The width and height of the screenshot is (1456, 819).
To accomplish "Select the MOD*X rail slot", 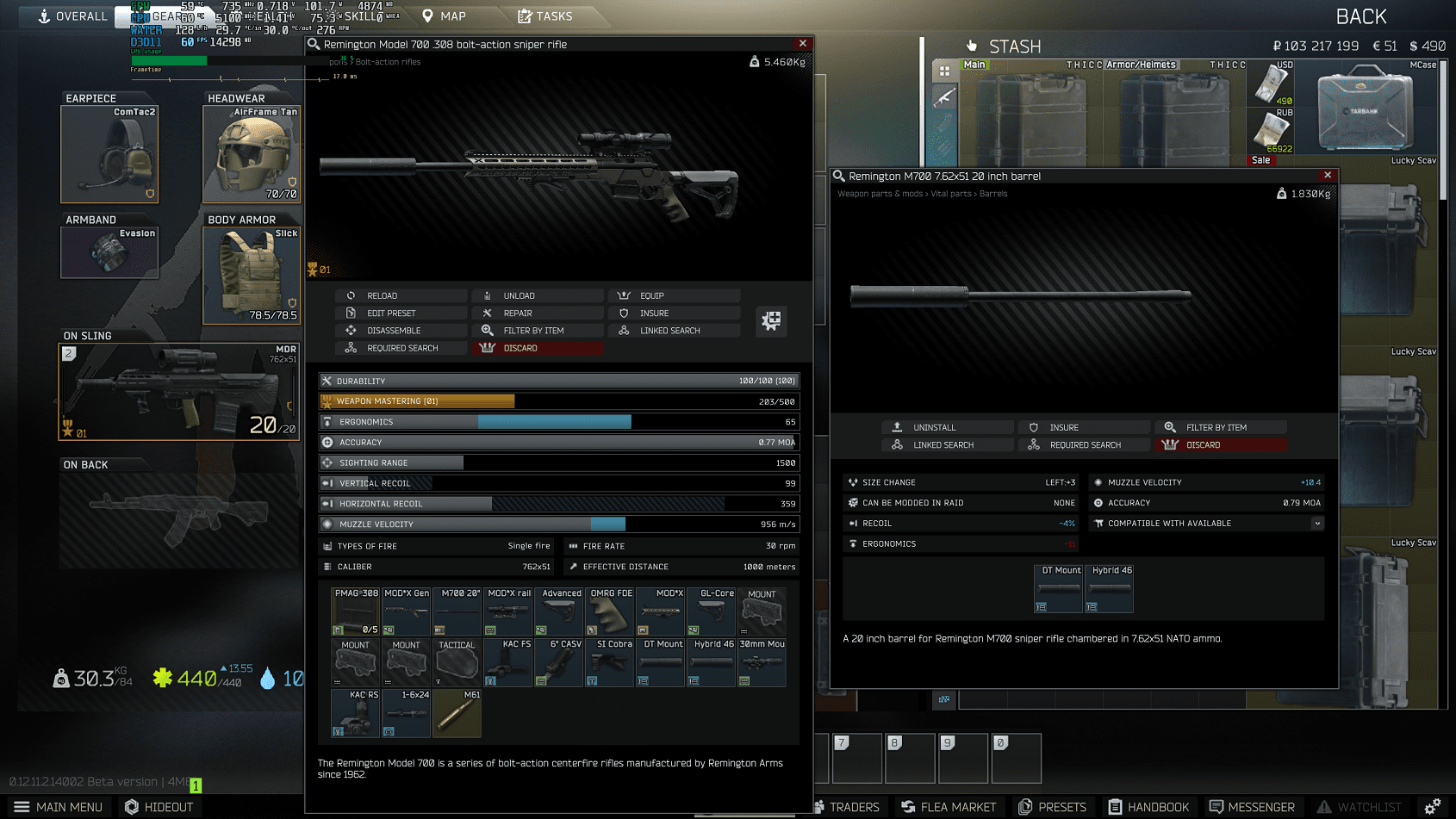I will pyautogui.click(x=508, y=611).
